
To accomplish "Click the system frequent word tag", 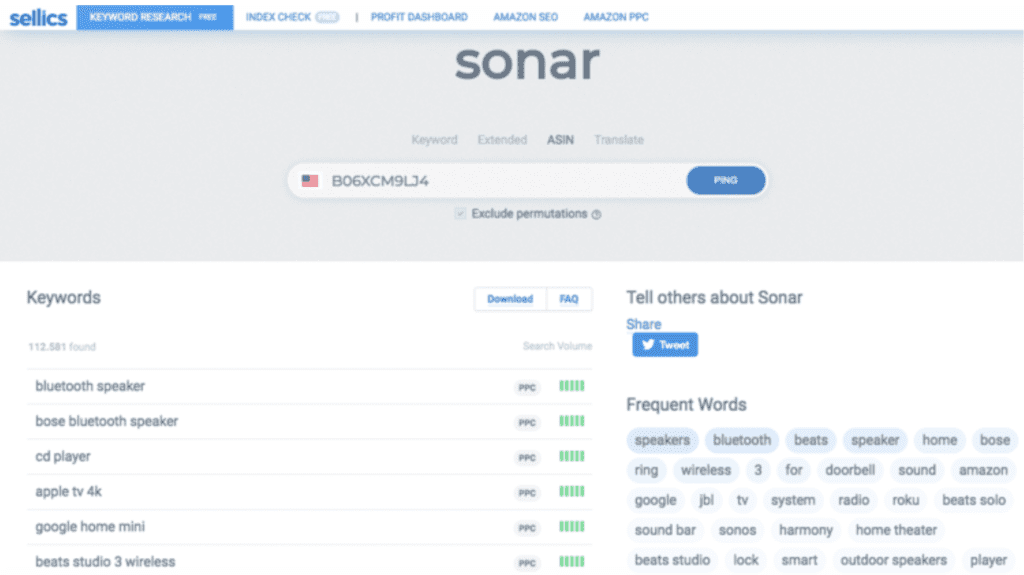I will coord(793,501).
